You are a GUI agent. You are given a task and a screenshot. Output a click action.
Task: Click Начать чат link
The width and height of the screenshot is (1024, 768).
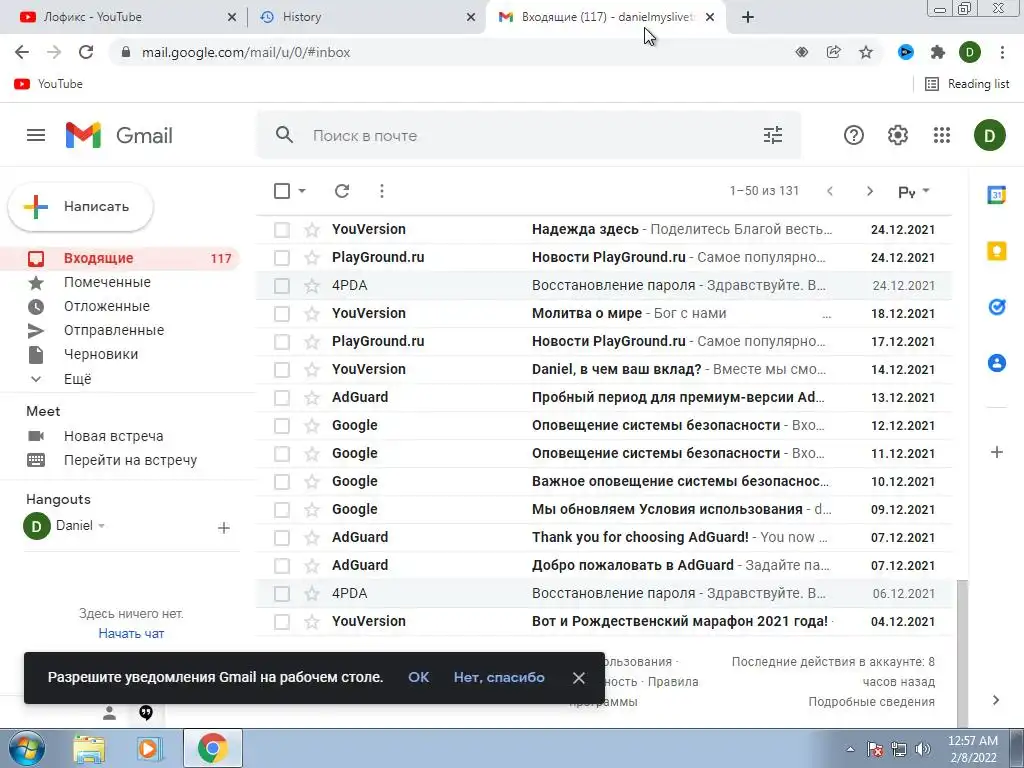131,633
